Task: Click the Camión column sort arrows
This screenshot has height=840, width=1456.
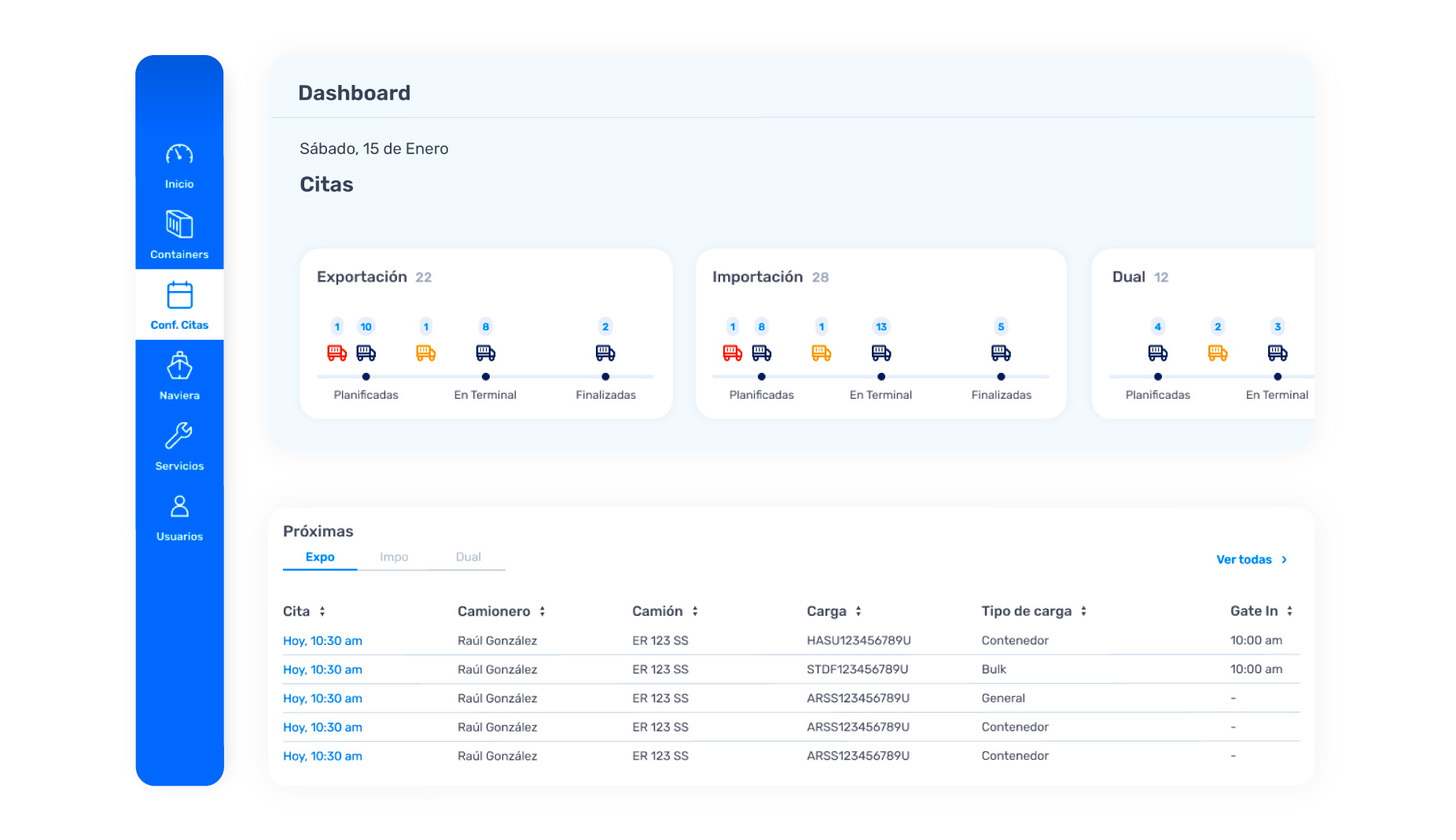Action: tap(694, 610)
